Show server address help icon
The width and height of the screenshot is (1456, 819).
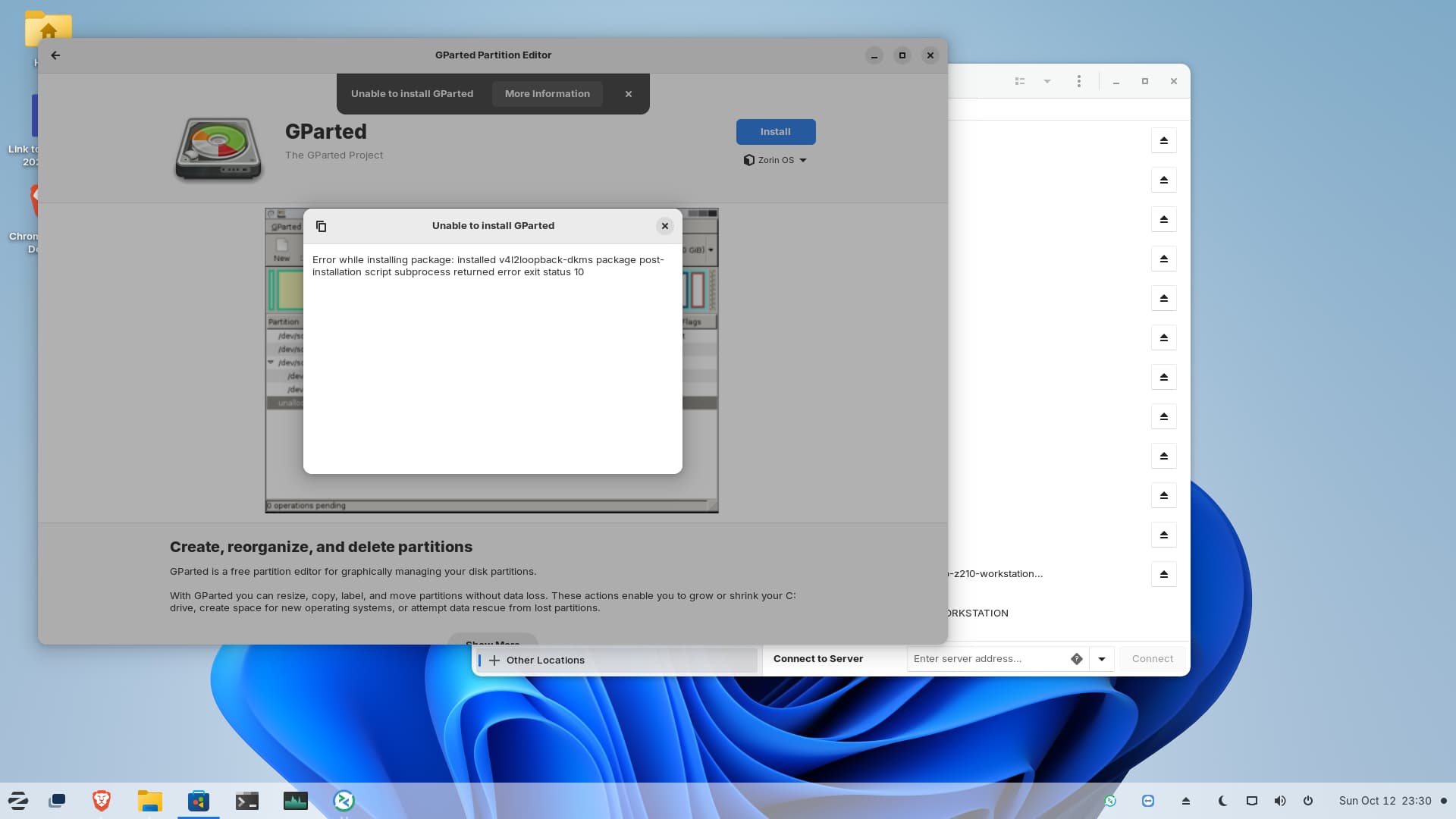click(x=1076, y=659)
